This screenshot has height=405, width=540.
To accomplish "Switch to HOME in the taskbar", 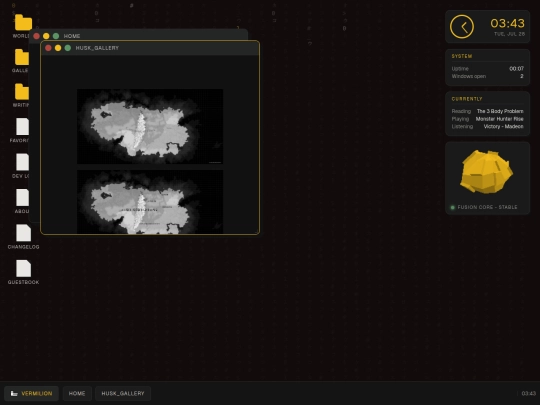I will [77, 393].
